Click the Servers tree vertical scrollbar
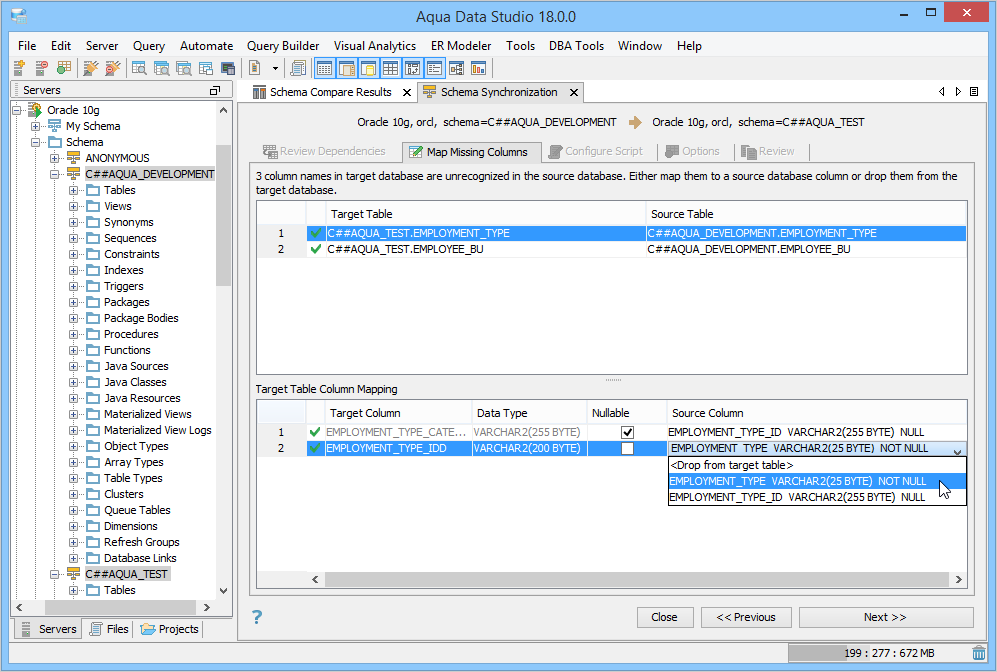 click(223, 215)
